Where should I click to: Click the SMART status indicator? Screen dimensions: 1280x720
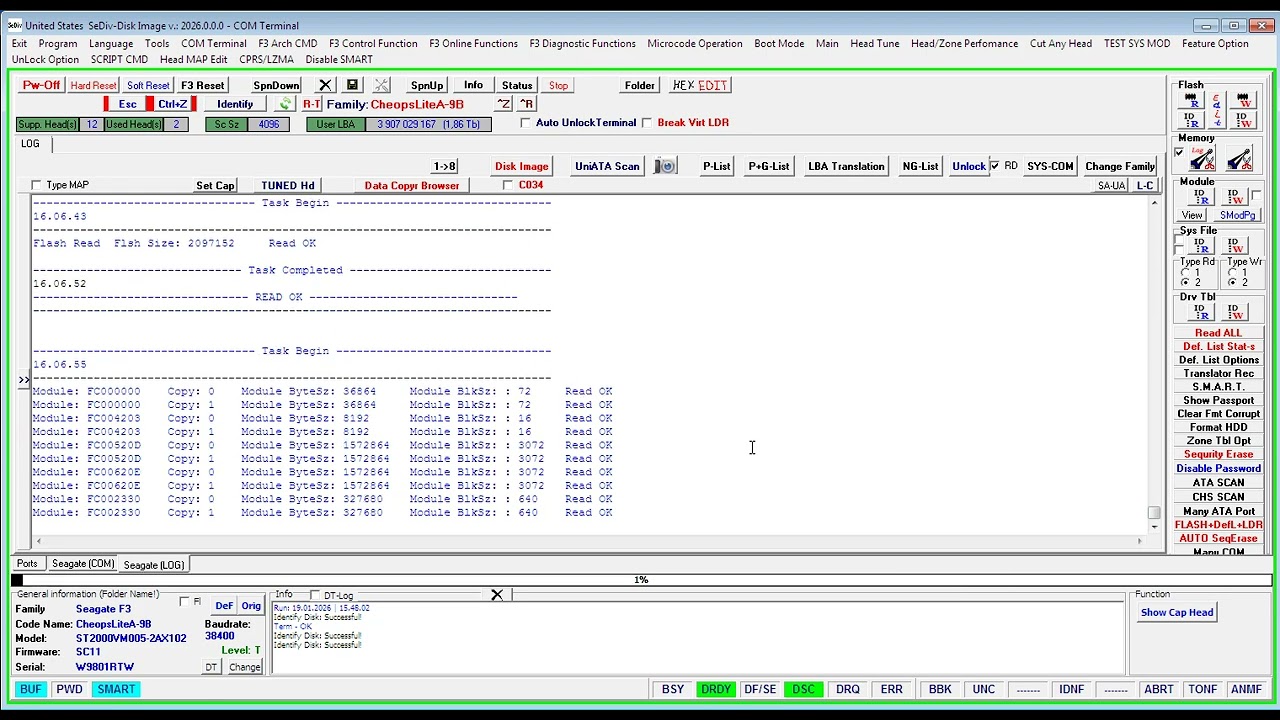(116, 689)
